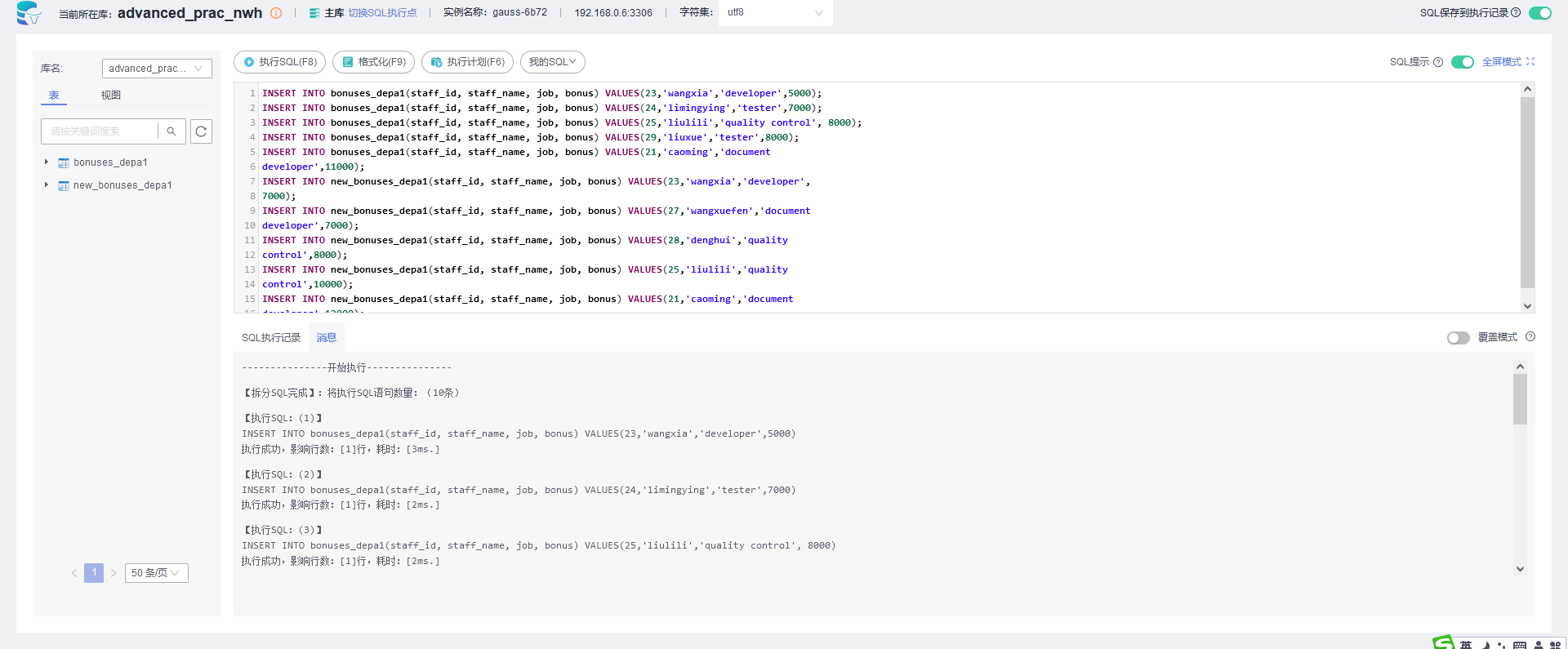Click the 切换SQL执行点 link

pyautogui.click(x=382, y=13)
